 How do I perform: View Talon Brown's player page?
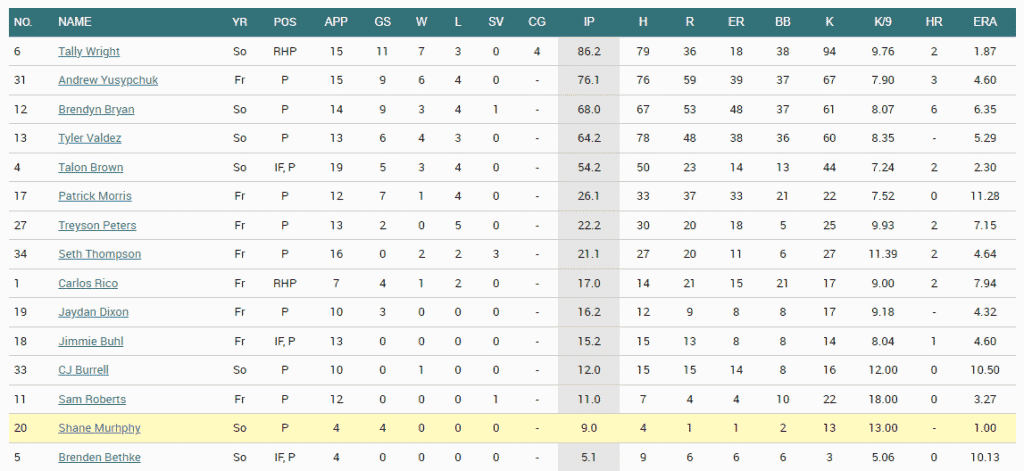tap(90, 167)
